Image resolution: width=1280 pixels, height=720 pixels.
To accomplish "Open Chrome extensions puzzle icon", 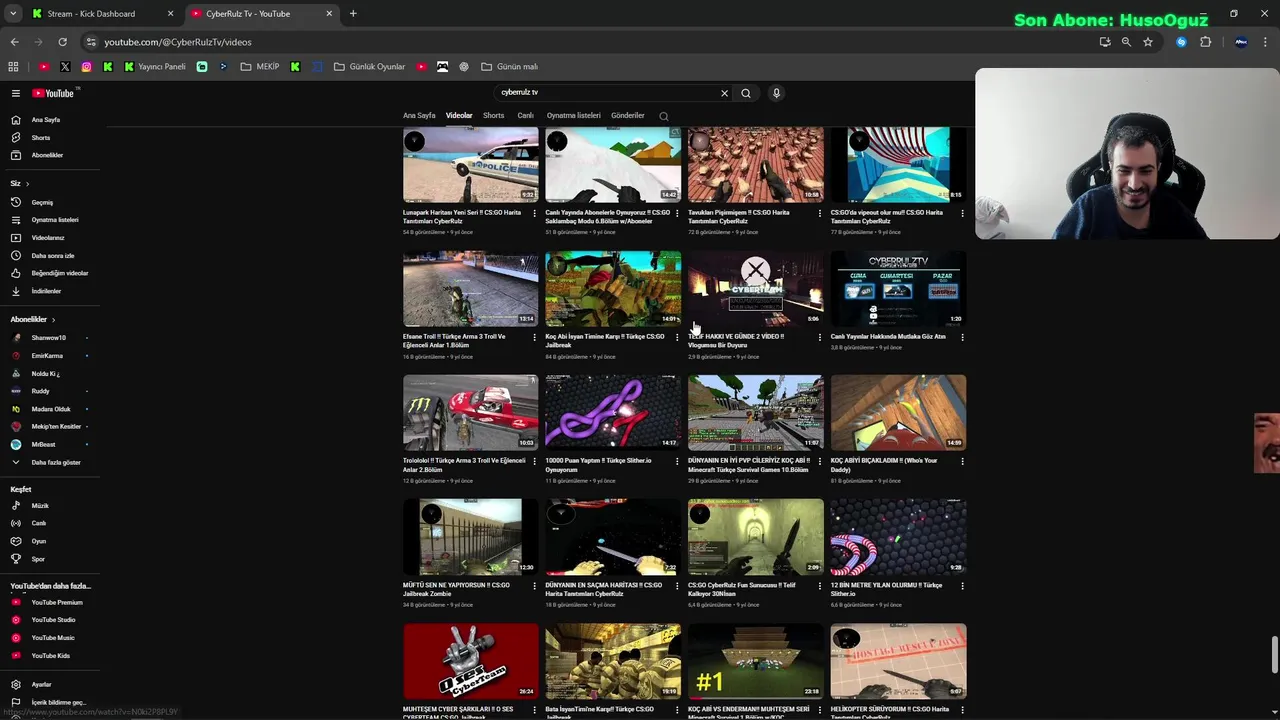I will coord(1205,42).
